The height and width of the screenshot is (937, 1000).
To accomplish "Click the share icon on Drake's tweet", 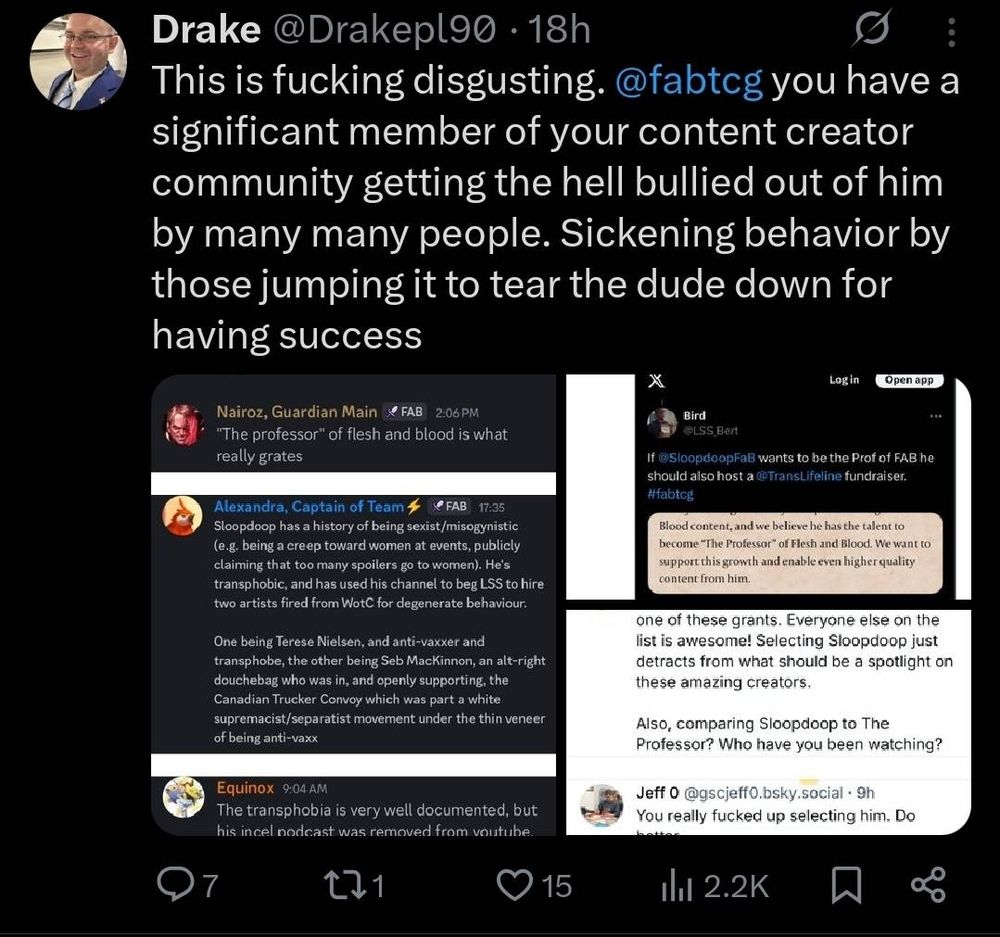I will click(929, 883).
